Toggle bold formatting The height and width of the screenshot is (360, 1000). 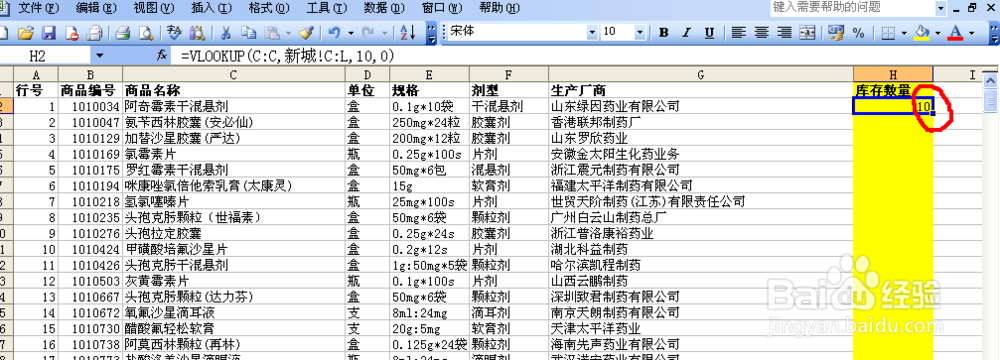click(664, 33)
